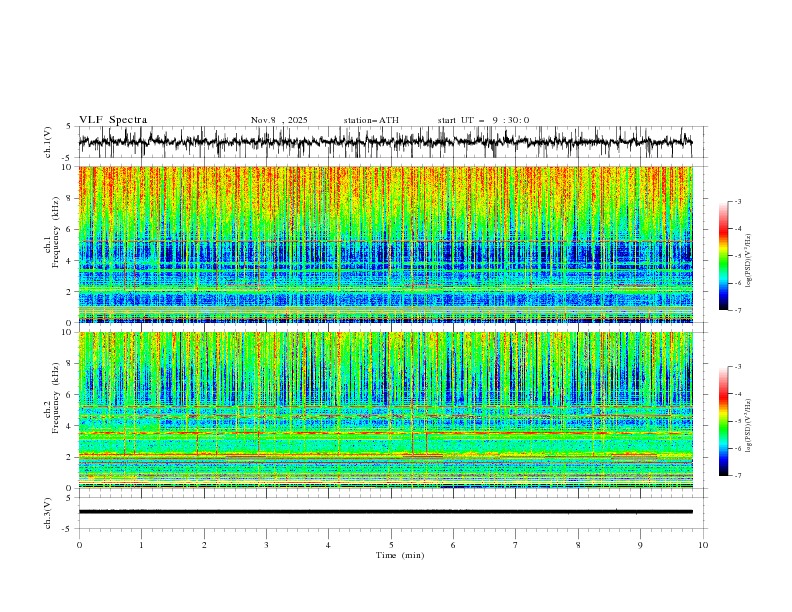
Task: Click the 5 minute tick on the time axis
Action: pyautogui.click(x=391, y=545)
